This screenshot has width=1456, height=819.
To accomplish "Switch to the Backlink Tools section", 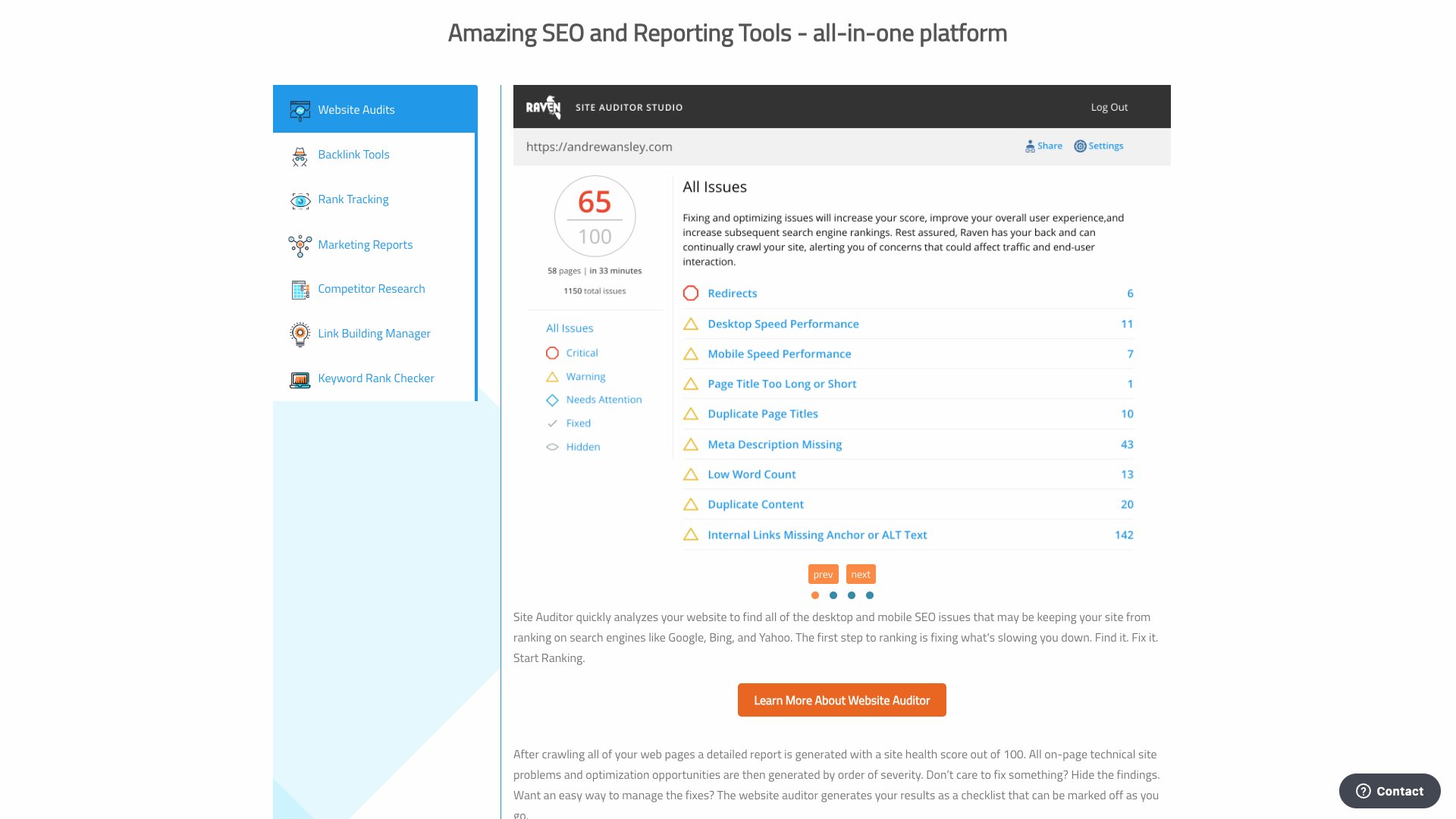I will [353, 155].
